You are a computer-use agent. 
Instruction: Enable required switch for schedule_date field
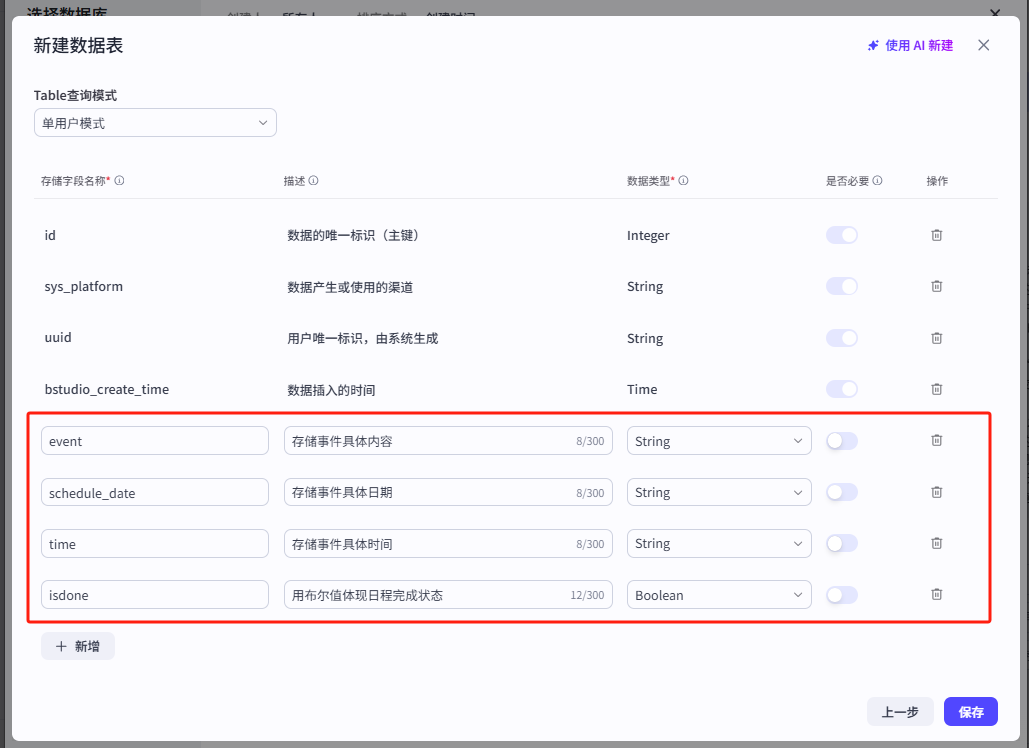[x=841, y=492]
